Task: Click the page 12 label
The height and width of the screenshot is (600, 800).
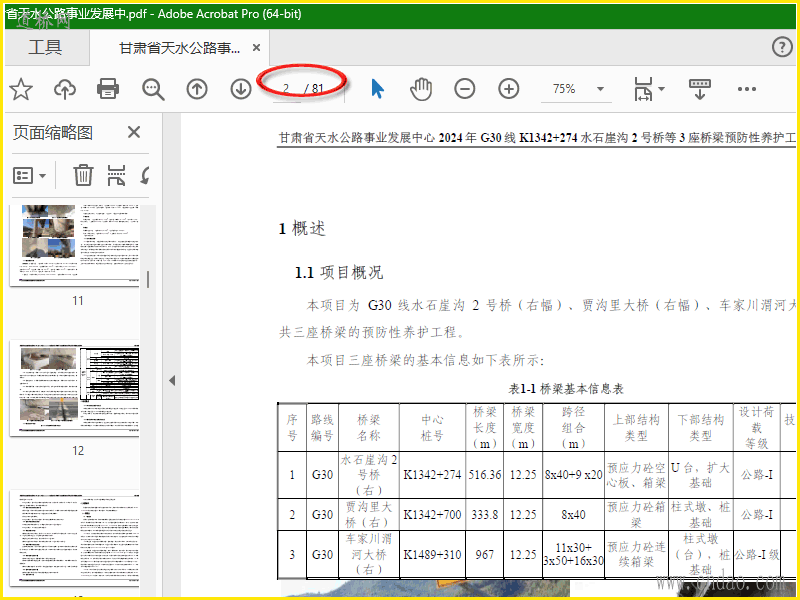Action: [x=78, y=451]
